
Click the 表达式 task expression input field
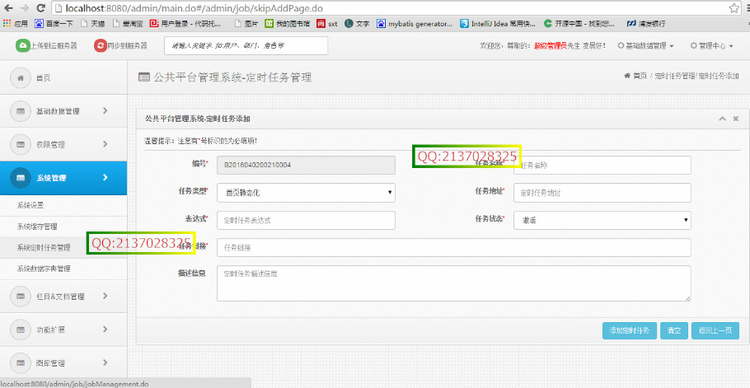click(x=306, y=220)
